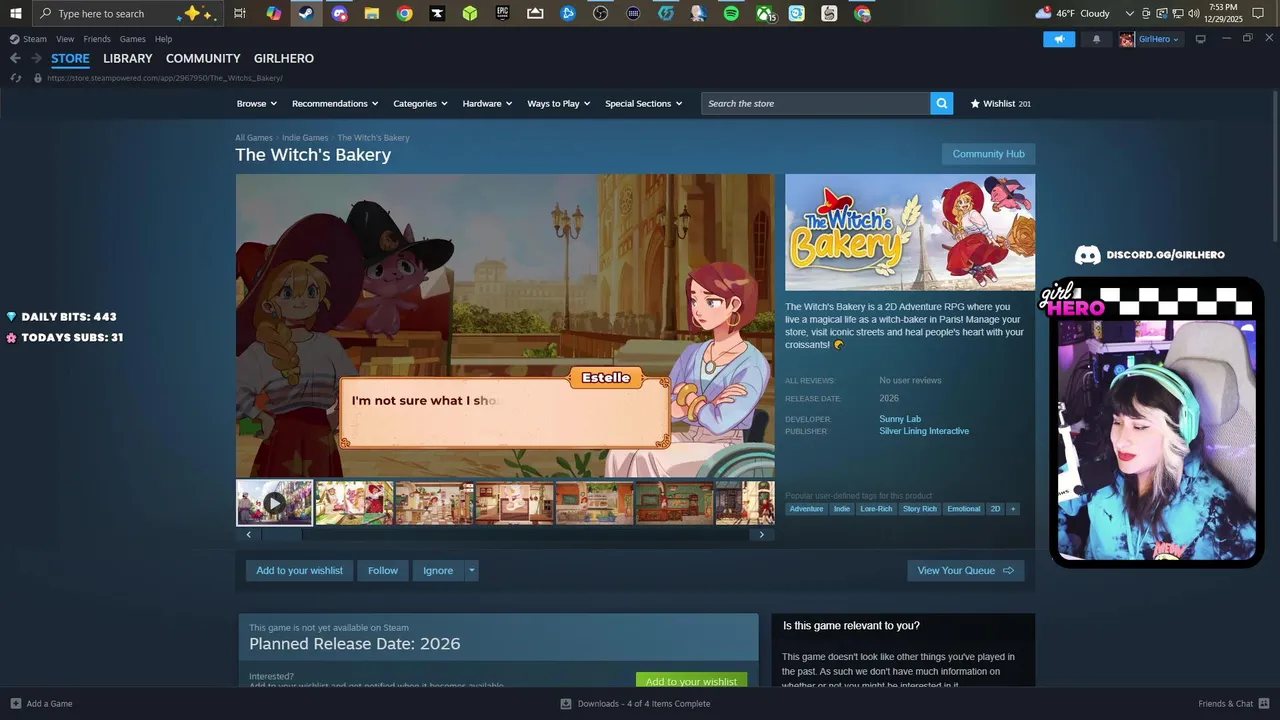Screen dimensions: 1280x720
Task: Click Add to your wishlist button
Action: pos(299,571)
